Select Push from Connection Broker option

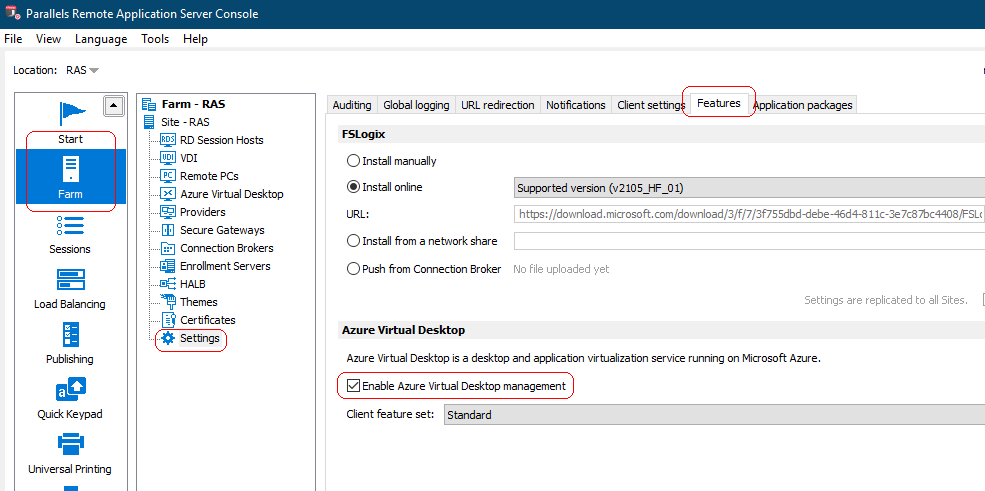[x=353, y=269]
